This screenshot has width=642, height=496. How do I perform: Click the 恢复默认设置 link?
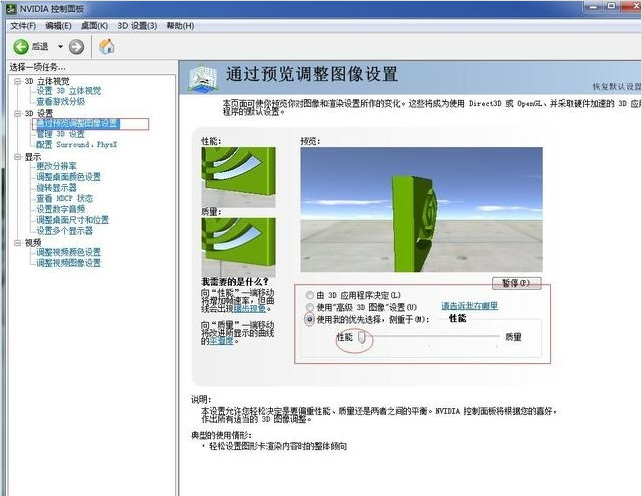(x=617, y=86)
